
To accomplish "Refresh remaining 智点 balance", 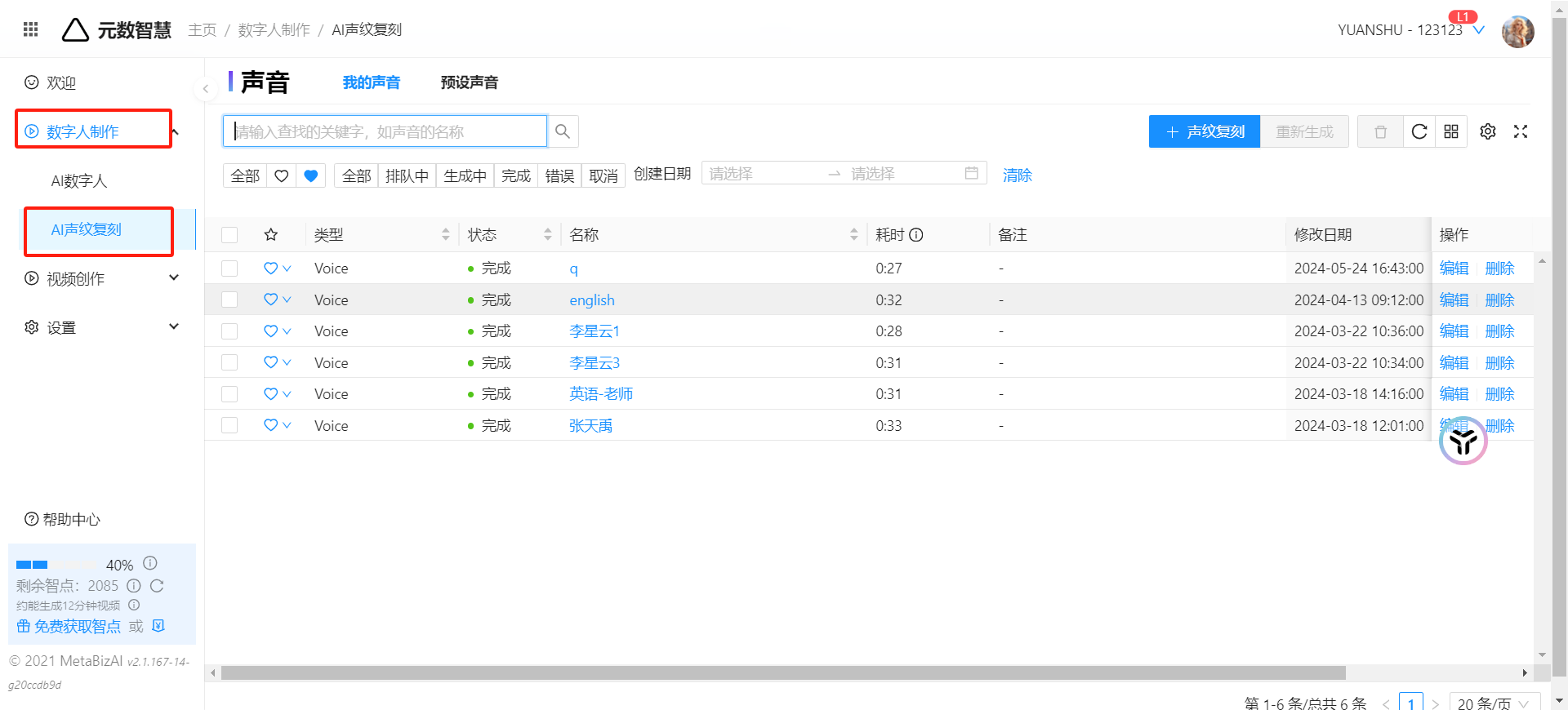I will point(157,586).
